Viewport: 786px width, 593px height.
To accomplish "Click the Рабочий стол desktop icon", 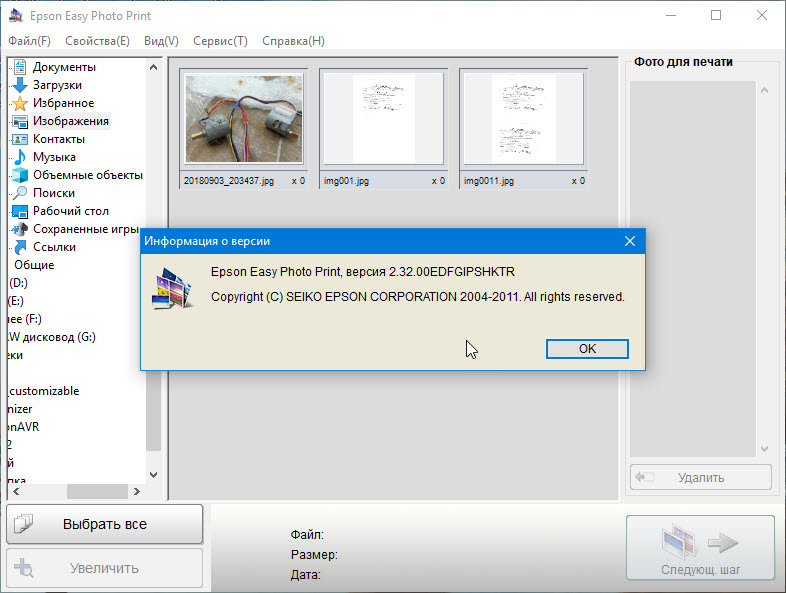I will (x=20, y=211).
